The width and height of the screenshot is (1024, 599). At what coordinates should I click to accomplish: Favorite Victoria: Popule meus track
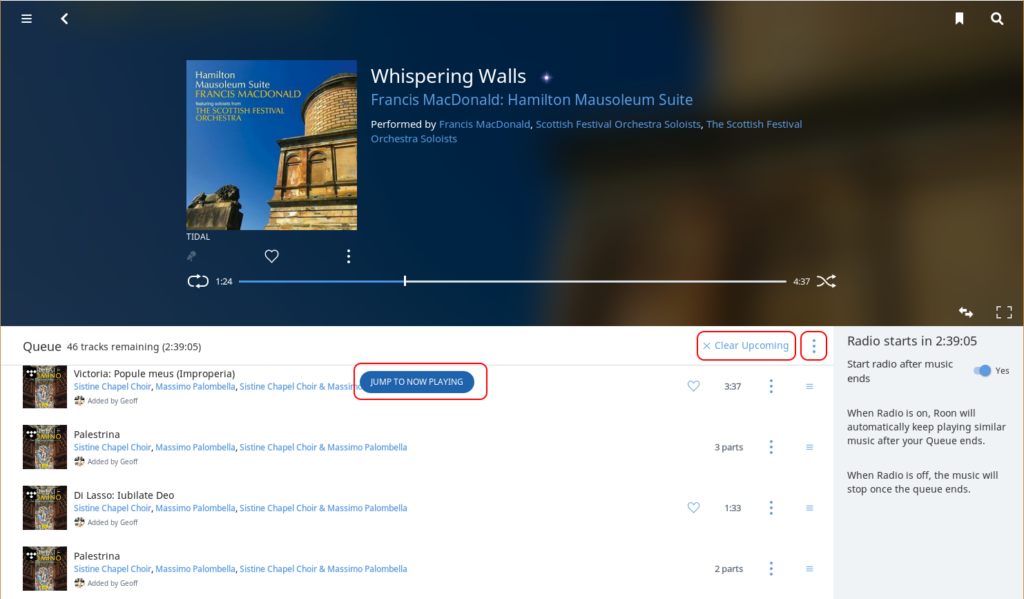click(694, 386)
